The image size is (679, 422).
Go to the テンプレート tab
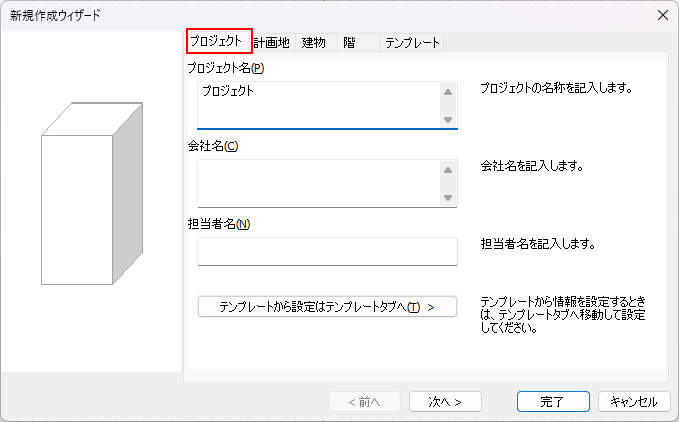[412, 42]
